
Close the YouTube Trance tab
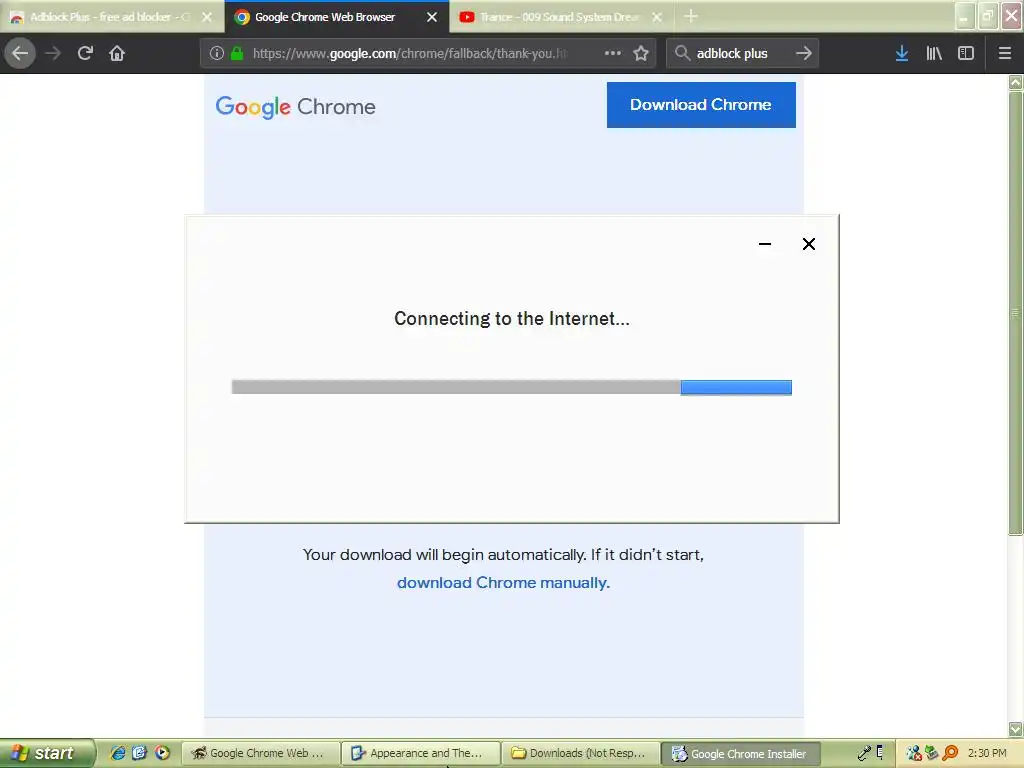coord(657,18)
